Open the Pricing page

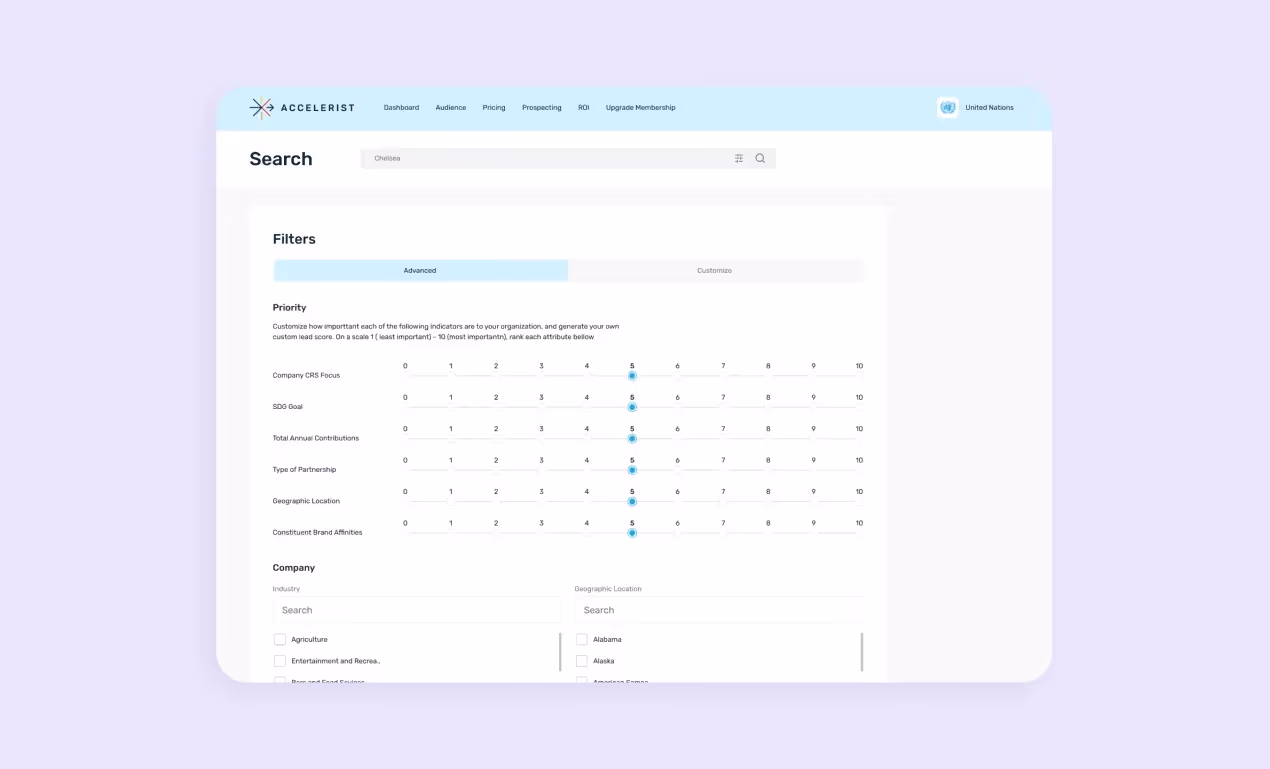[493, 107]
